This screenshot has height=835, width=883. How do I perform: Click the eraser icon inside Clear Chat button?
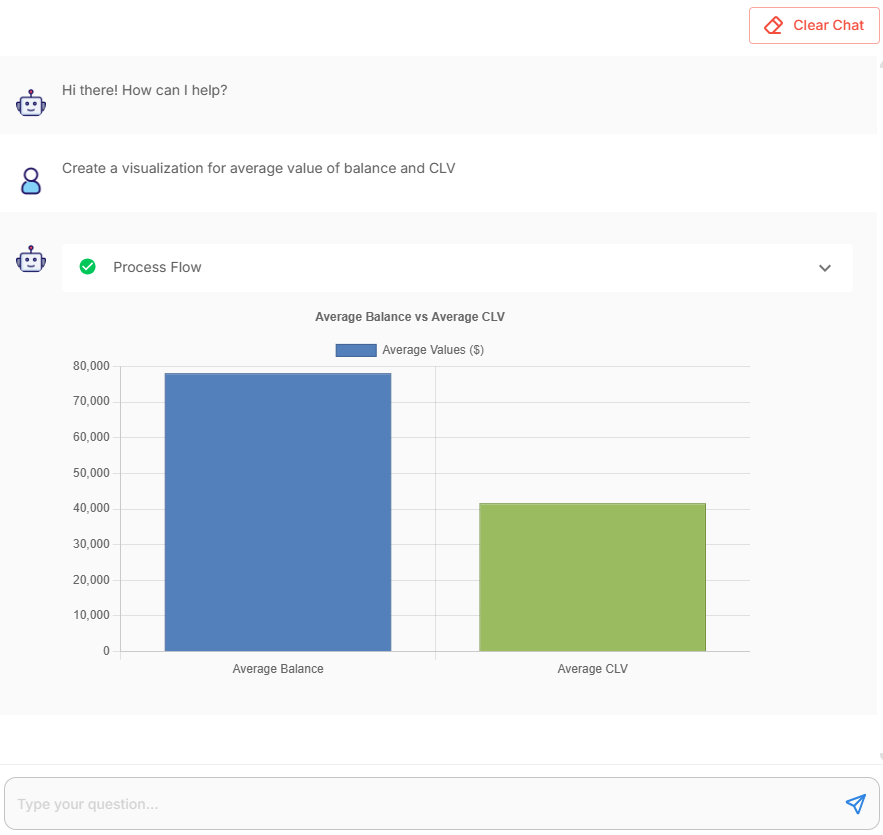click(x=773, y=25)
